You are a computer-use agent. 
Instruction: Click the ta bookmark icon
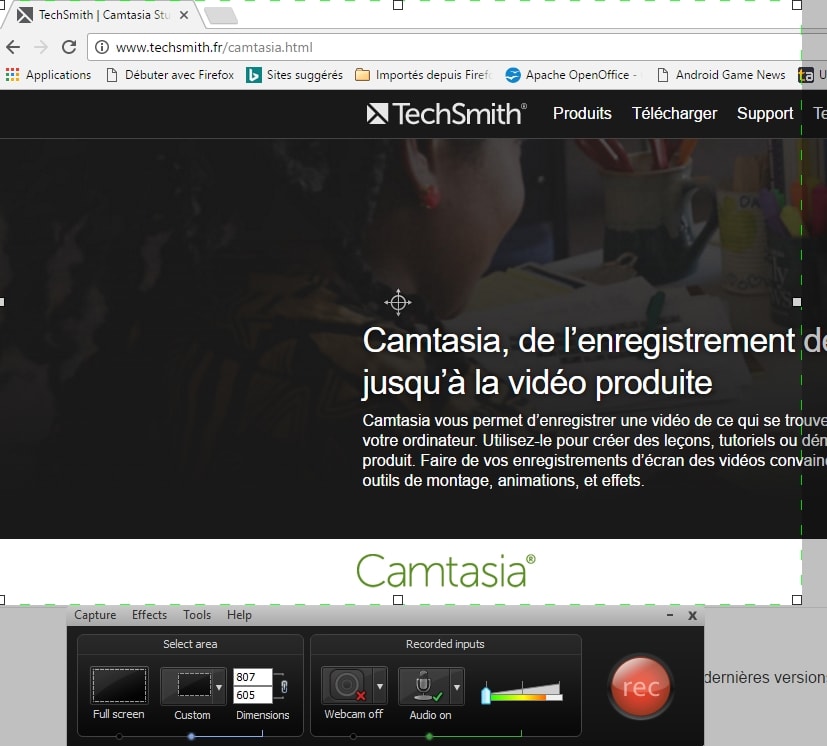click(805, 75)
